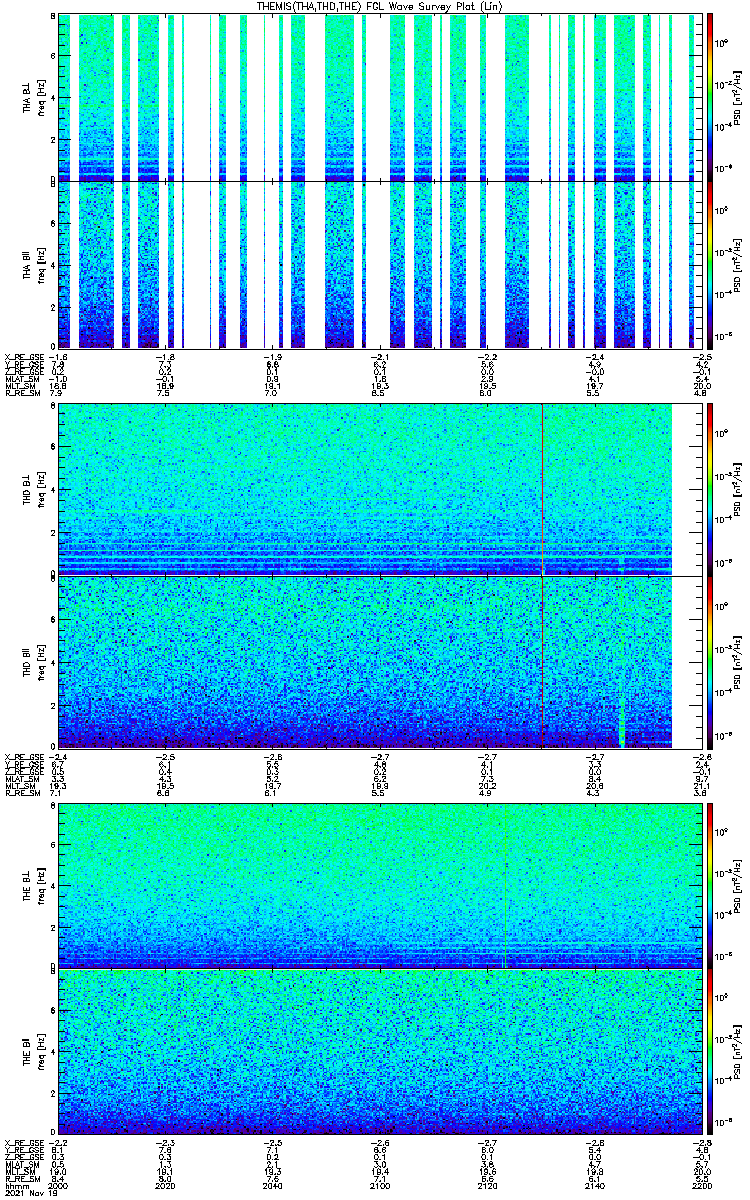
Task: Click the PSD [nT²/Hz] label of the THE B-parallel color bar
Action: pyautogui.click(x=738, y=1053)
